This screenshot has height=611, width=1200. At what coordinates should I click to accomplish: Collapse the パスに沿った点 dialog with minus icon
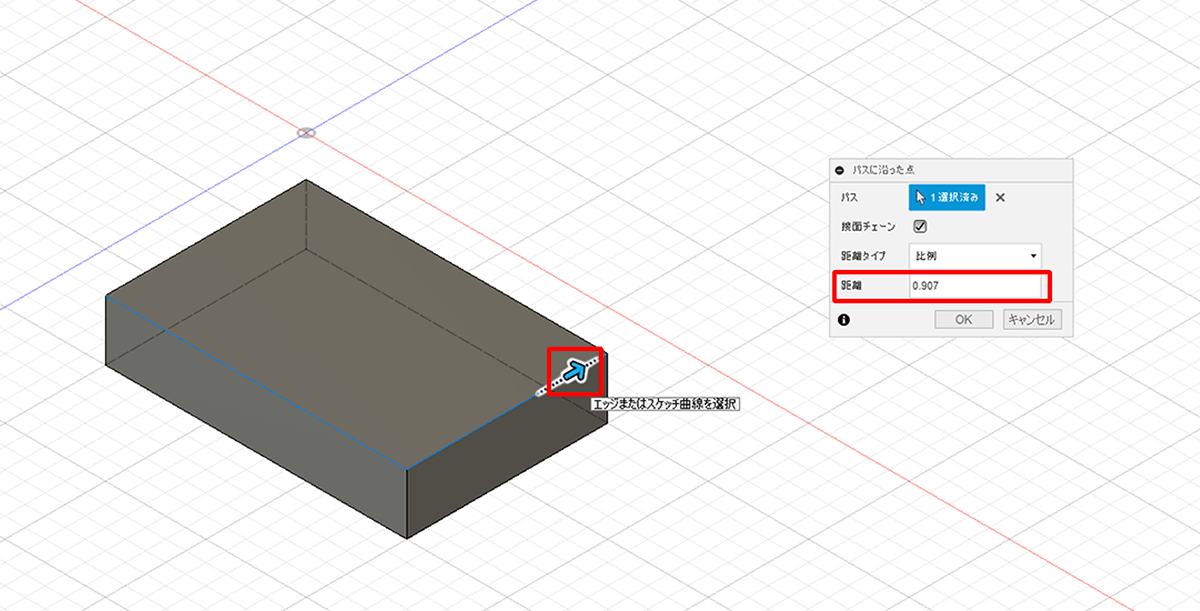[x=840, y=170]
